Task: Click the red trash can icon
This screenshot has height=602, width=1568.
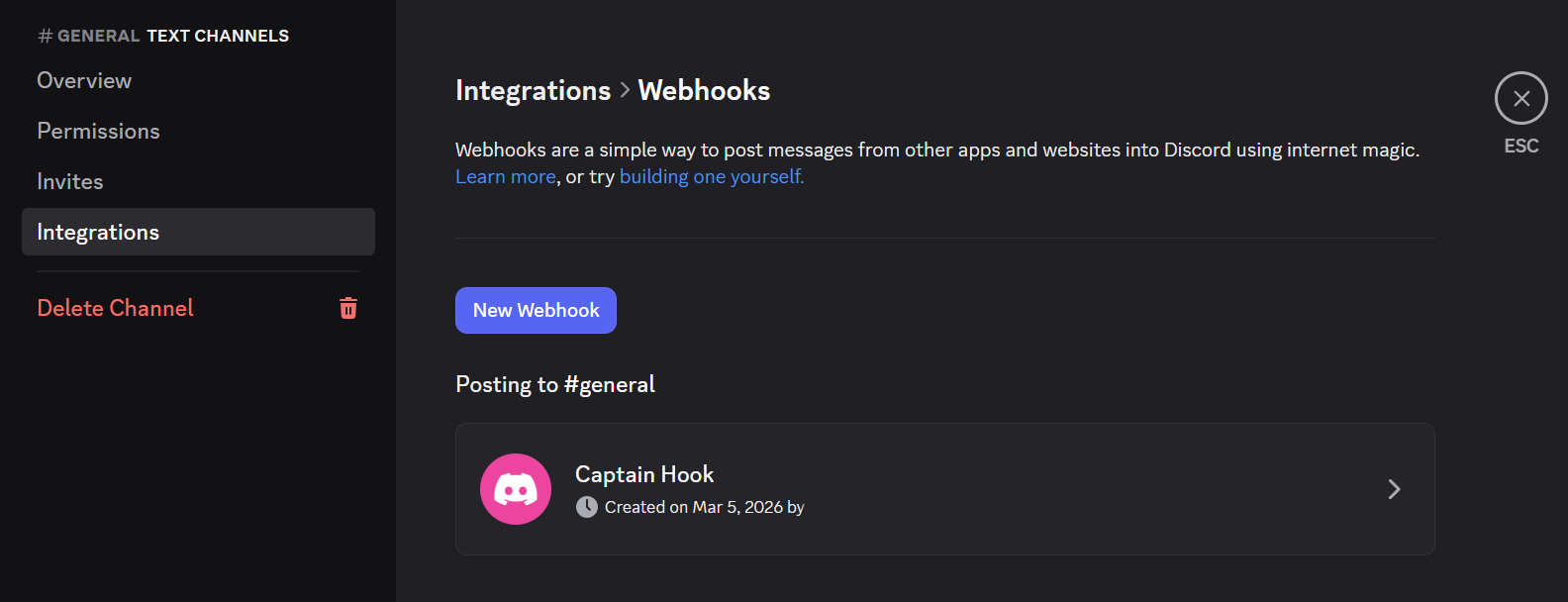Action: 348,308
